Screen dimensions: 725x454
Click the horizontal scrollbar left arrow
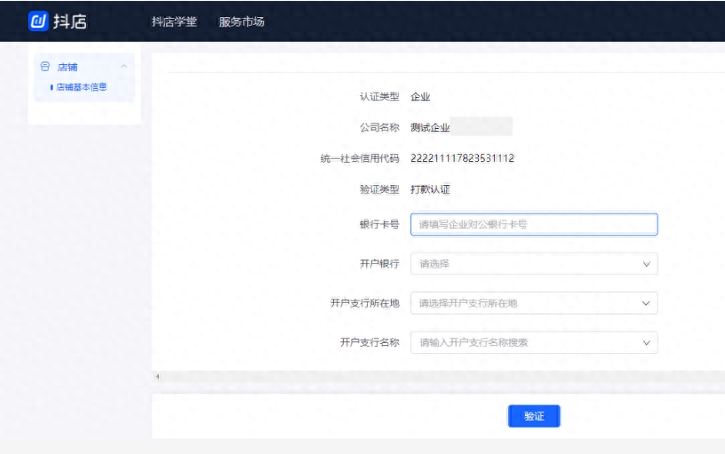point(158,376)
